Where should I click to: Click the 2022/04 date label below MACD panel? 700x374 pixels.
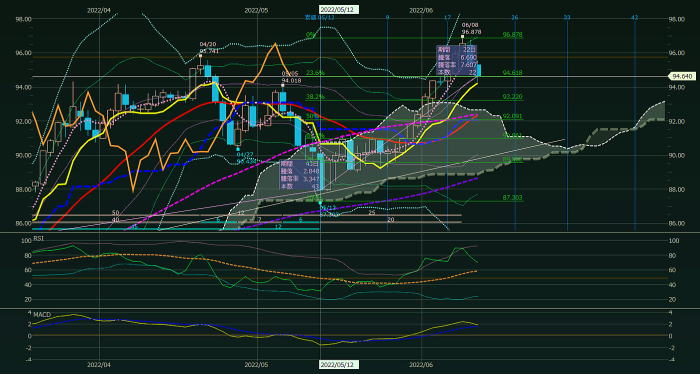pos(99,365)
